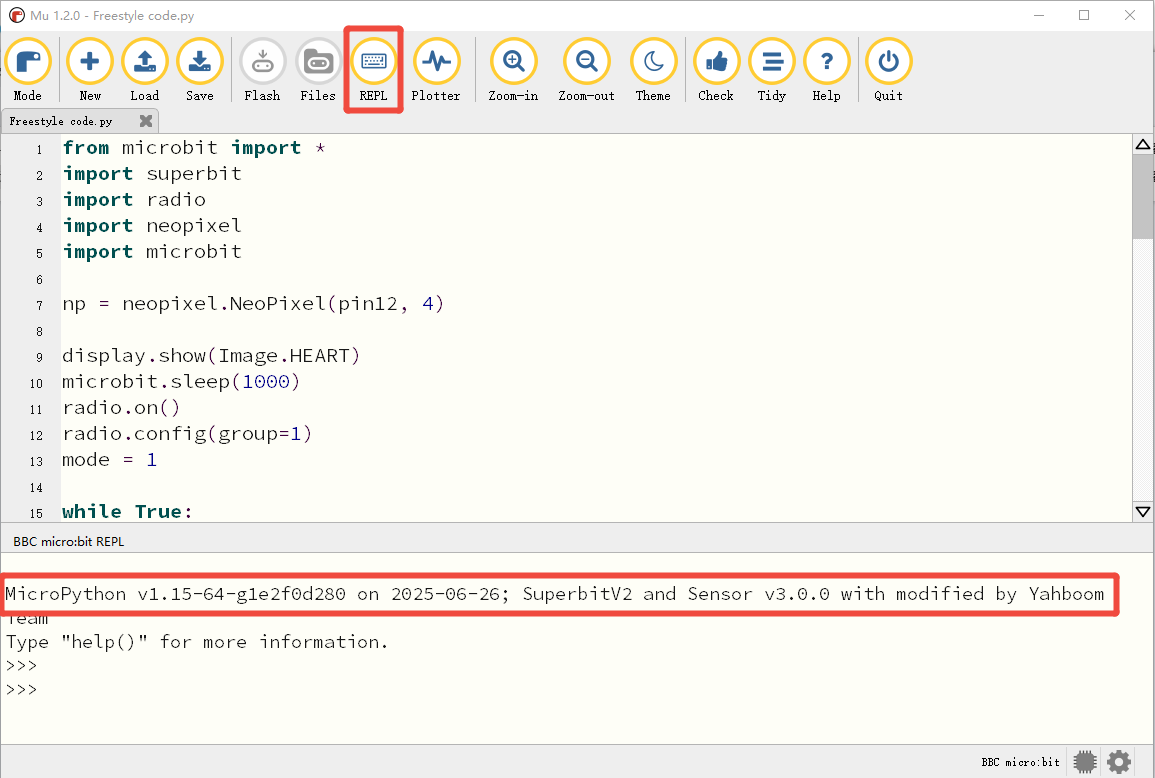The height and width of the screenshot is (778, 1155).
Task: Click the 'radio.on()' line
Action: click(x=121, y=407)
